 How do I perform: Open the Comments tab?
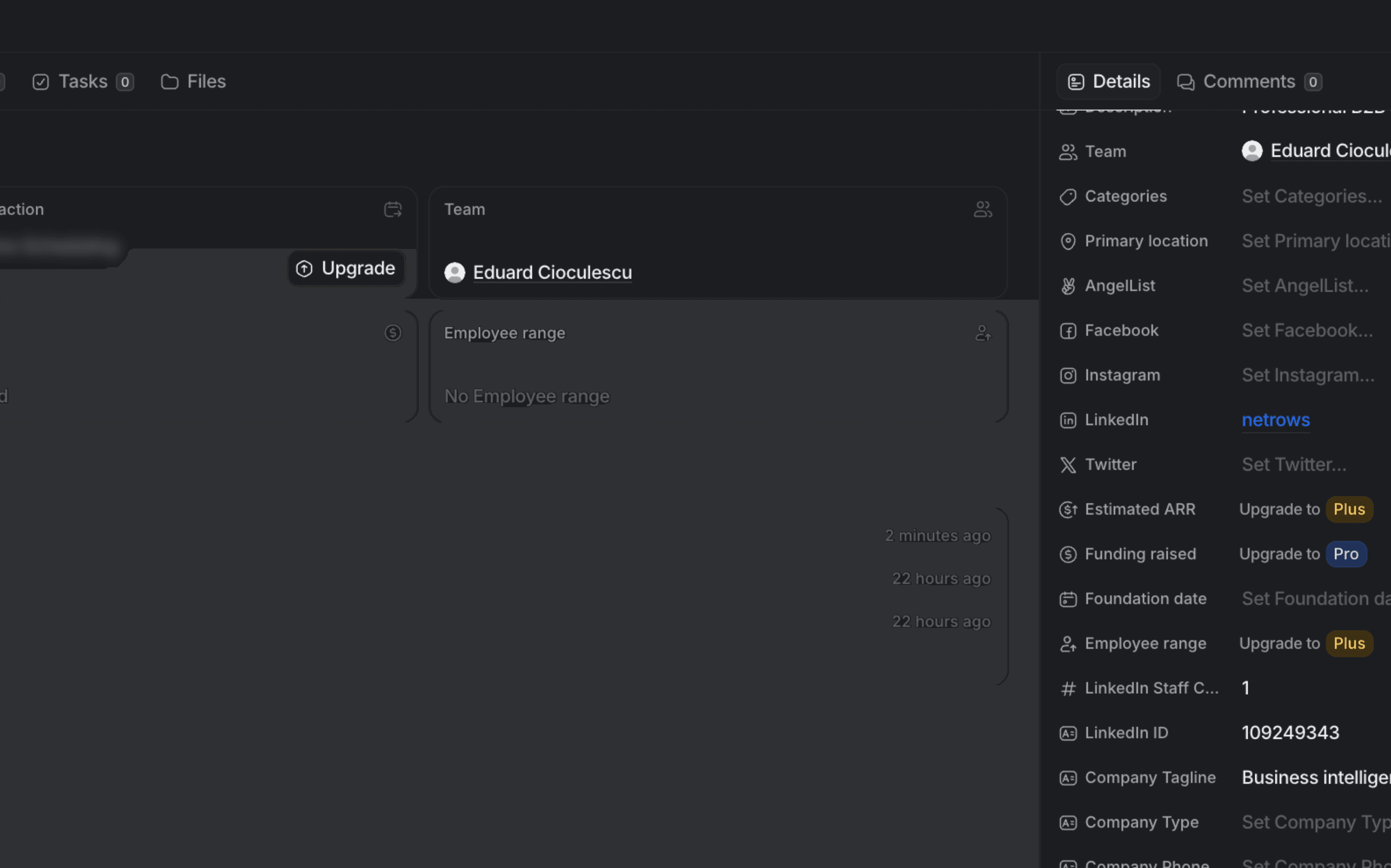tap(1249, 82)
